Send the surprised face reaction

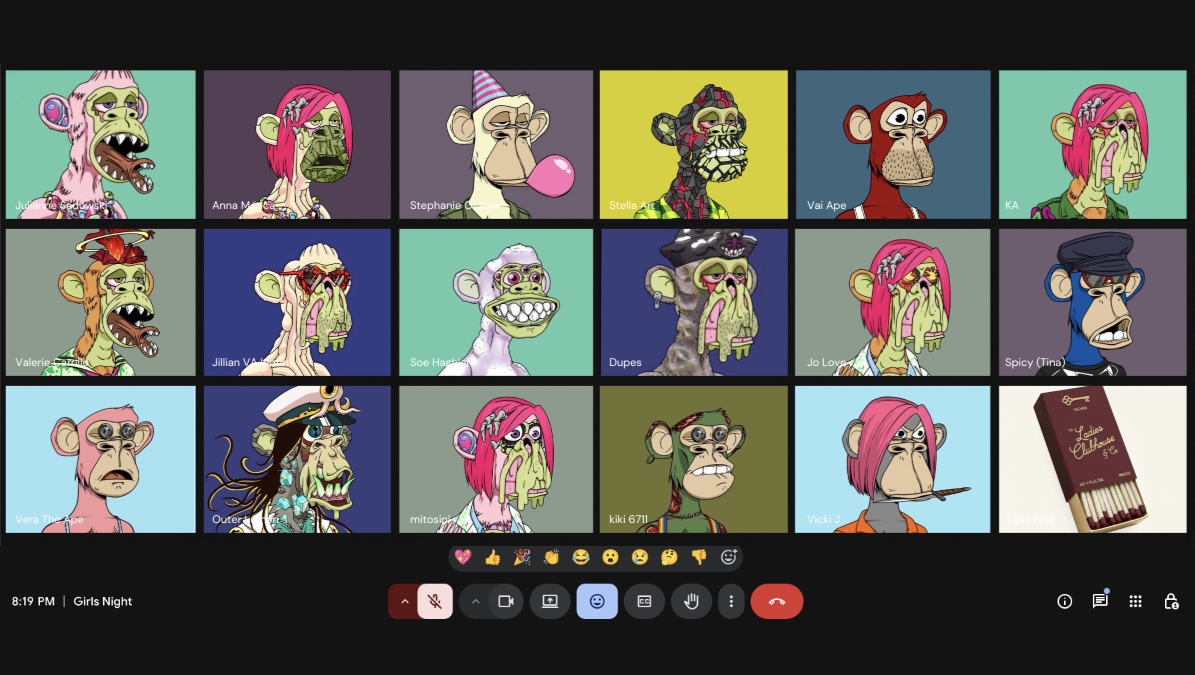[610, 557]
